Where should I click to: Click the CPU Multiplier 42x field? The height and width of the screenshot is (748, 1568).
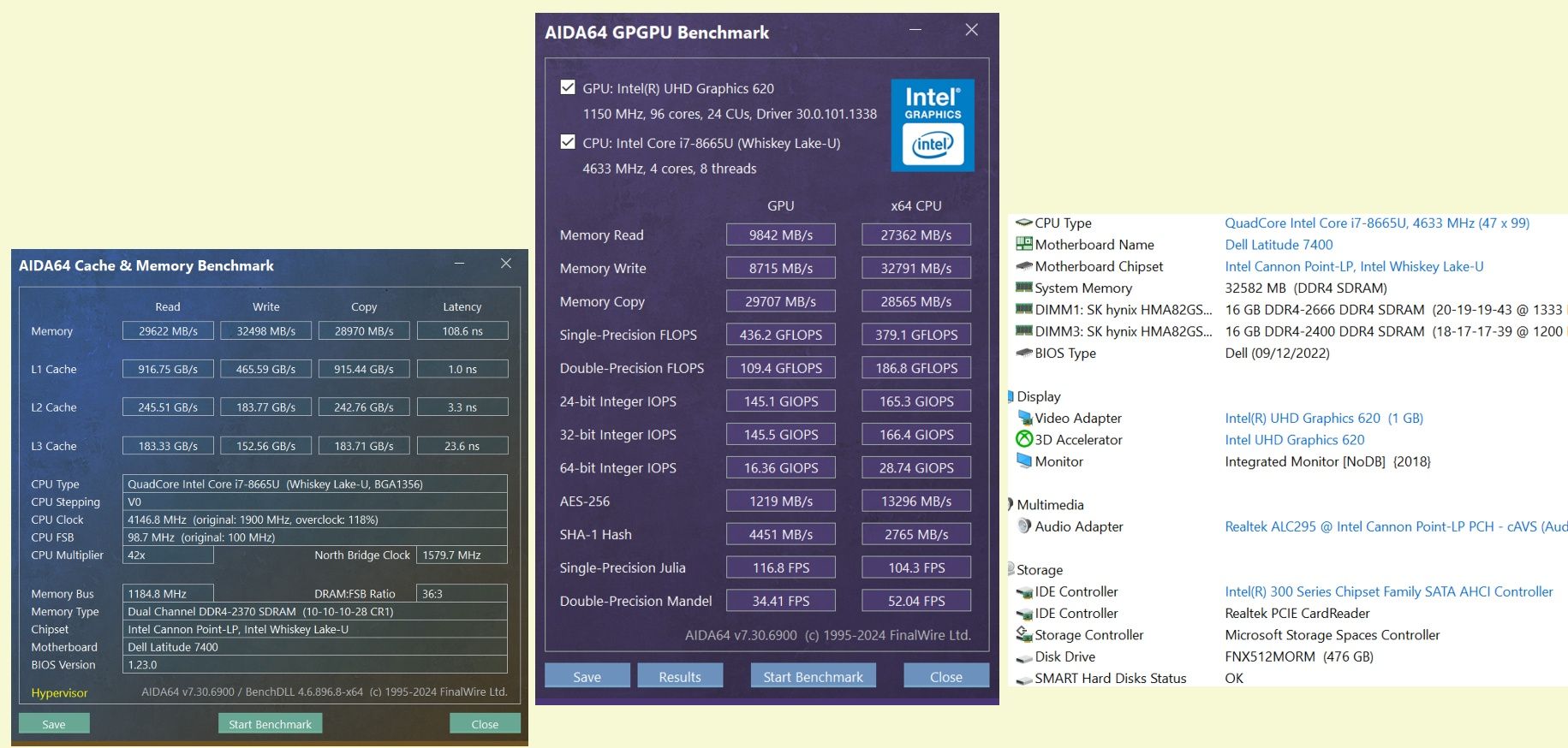click(x=168, y=555)
